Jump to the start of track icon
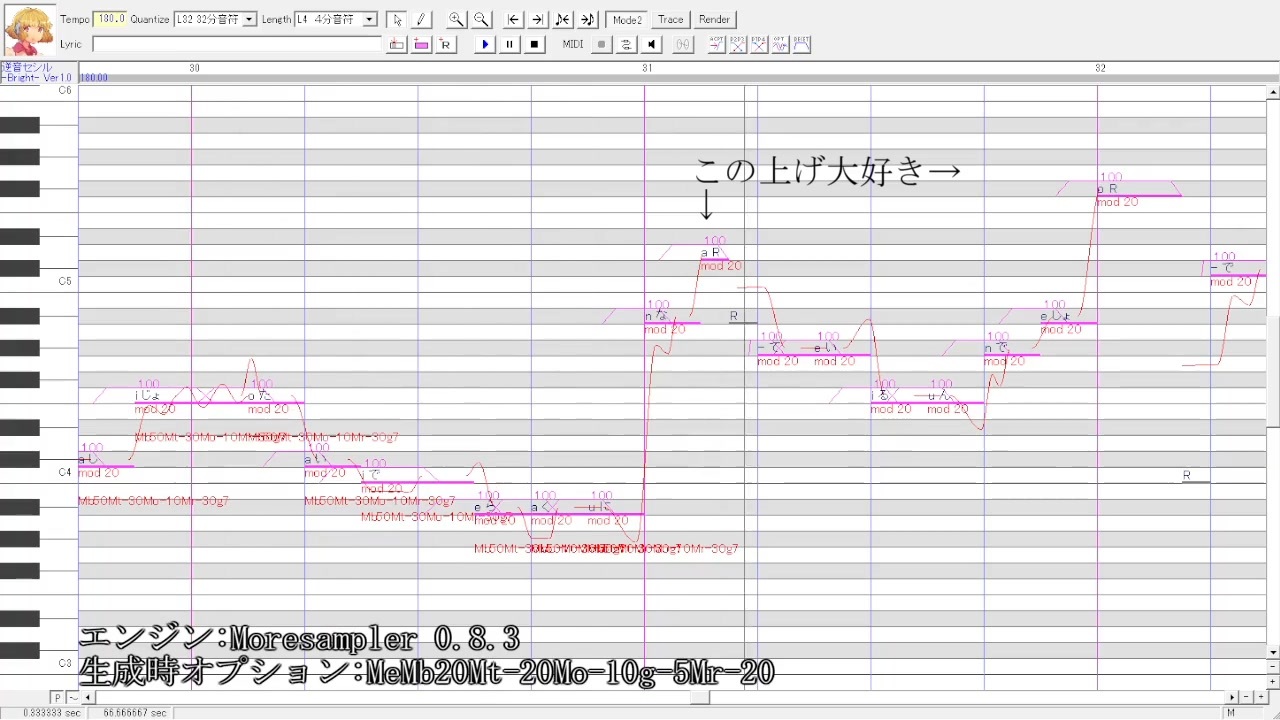 point(513,19)
